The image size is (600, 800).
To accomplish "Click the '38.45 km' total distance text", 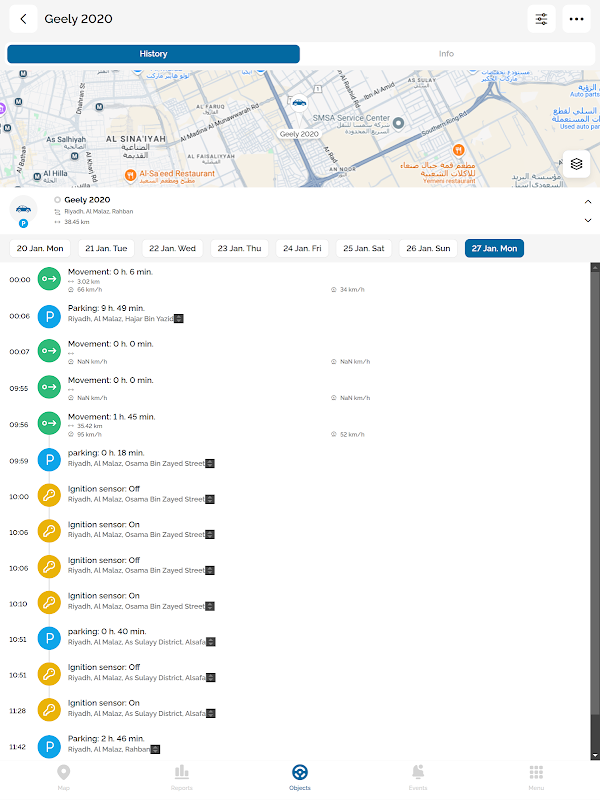I will [77, 222].
